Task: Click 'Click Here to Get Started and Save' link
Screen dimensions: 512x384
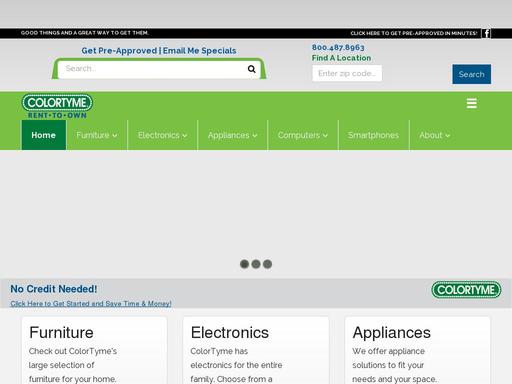Action: (x=91, y=304)
